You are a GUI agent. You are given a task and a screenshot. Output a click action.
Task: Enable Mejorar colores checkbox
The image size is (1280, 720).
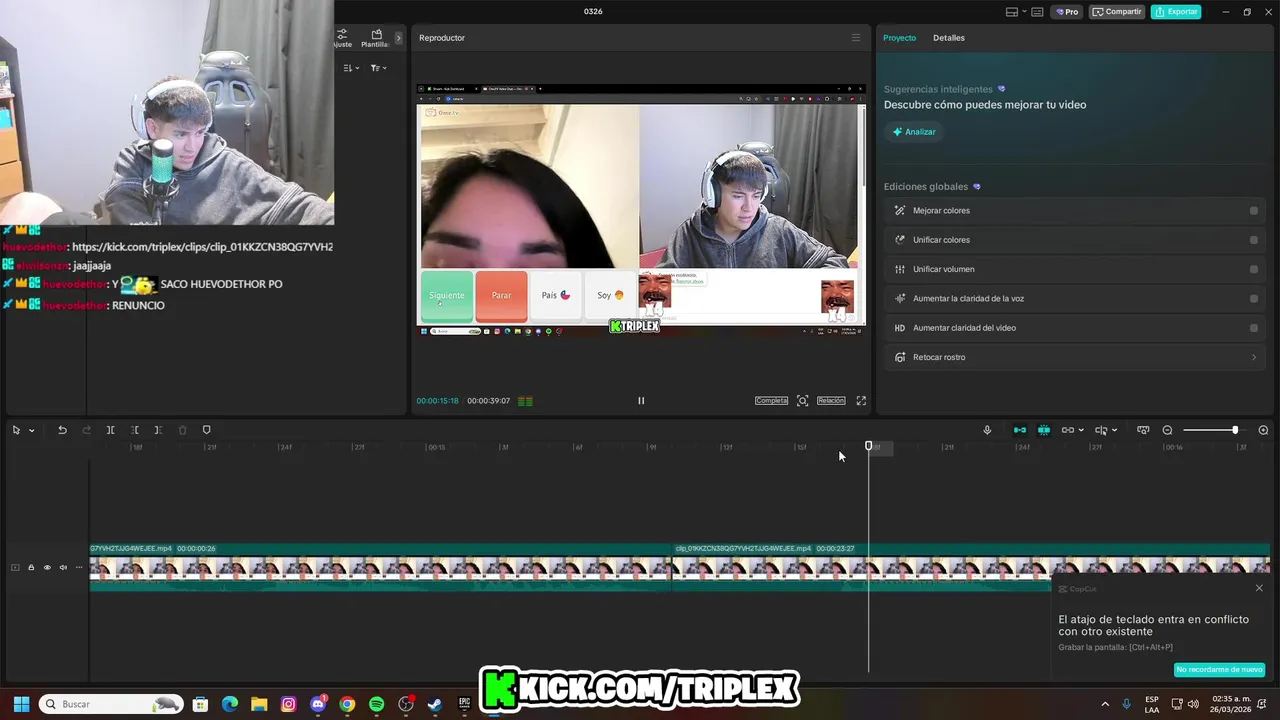1254,211
